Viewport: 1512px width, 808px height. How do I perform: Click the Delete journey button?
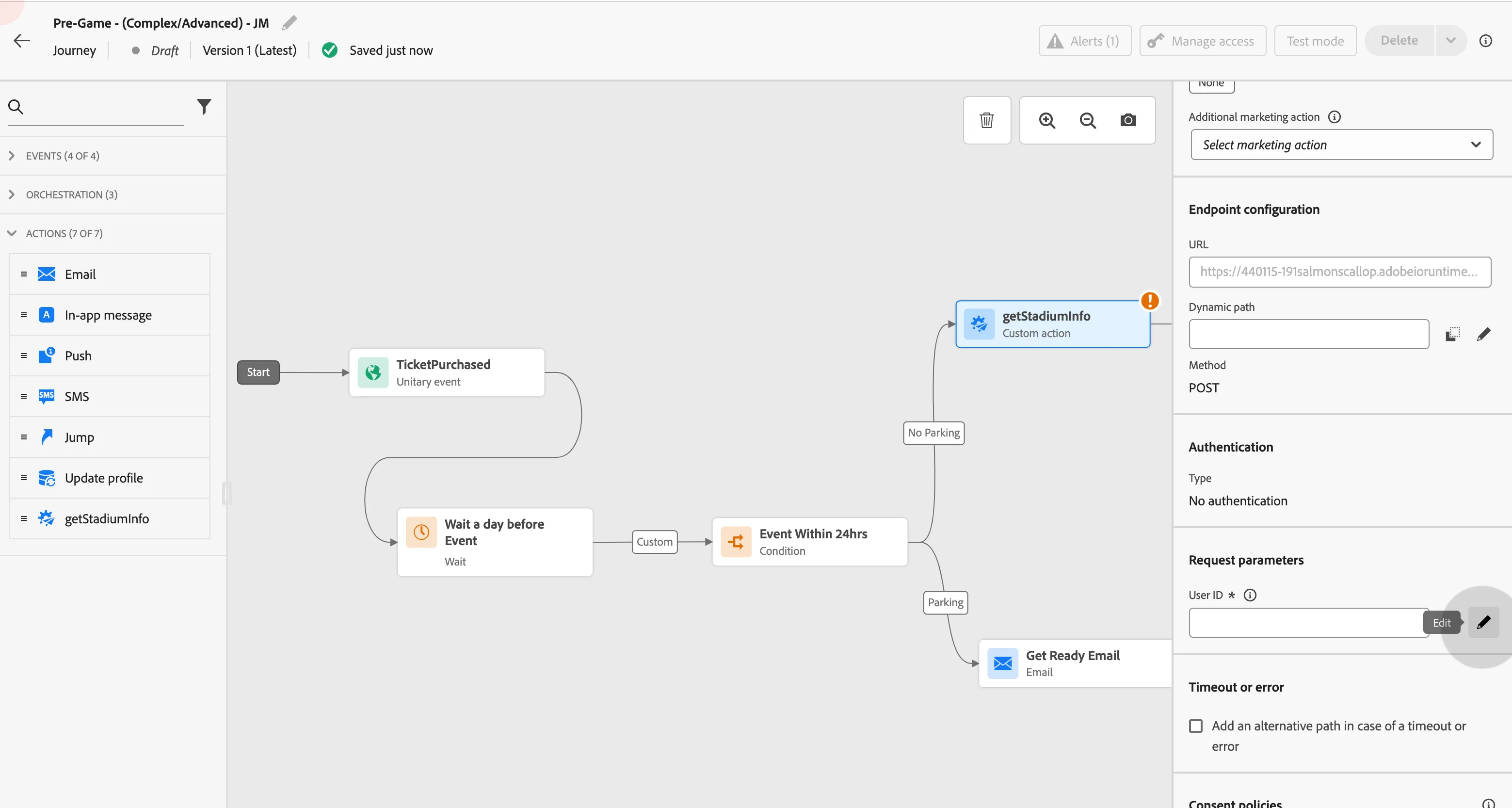[x=1399, y=41]
